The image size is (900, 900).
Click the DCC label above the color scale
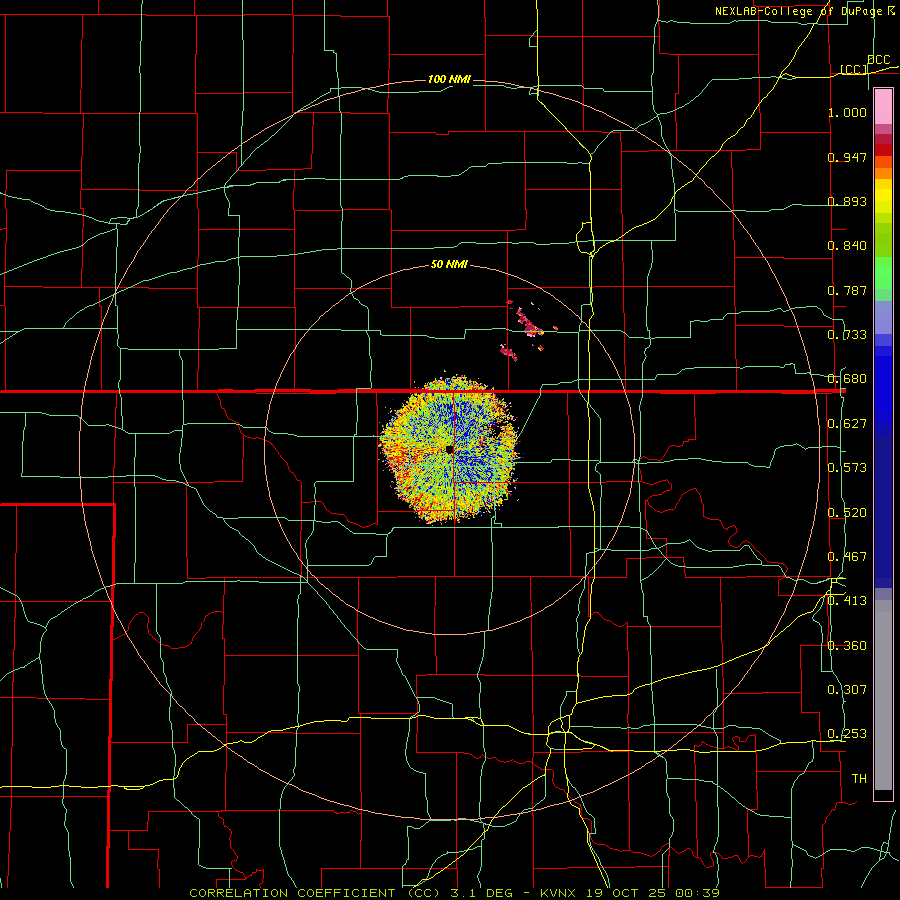click(878, 59)
